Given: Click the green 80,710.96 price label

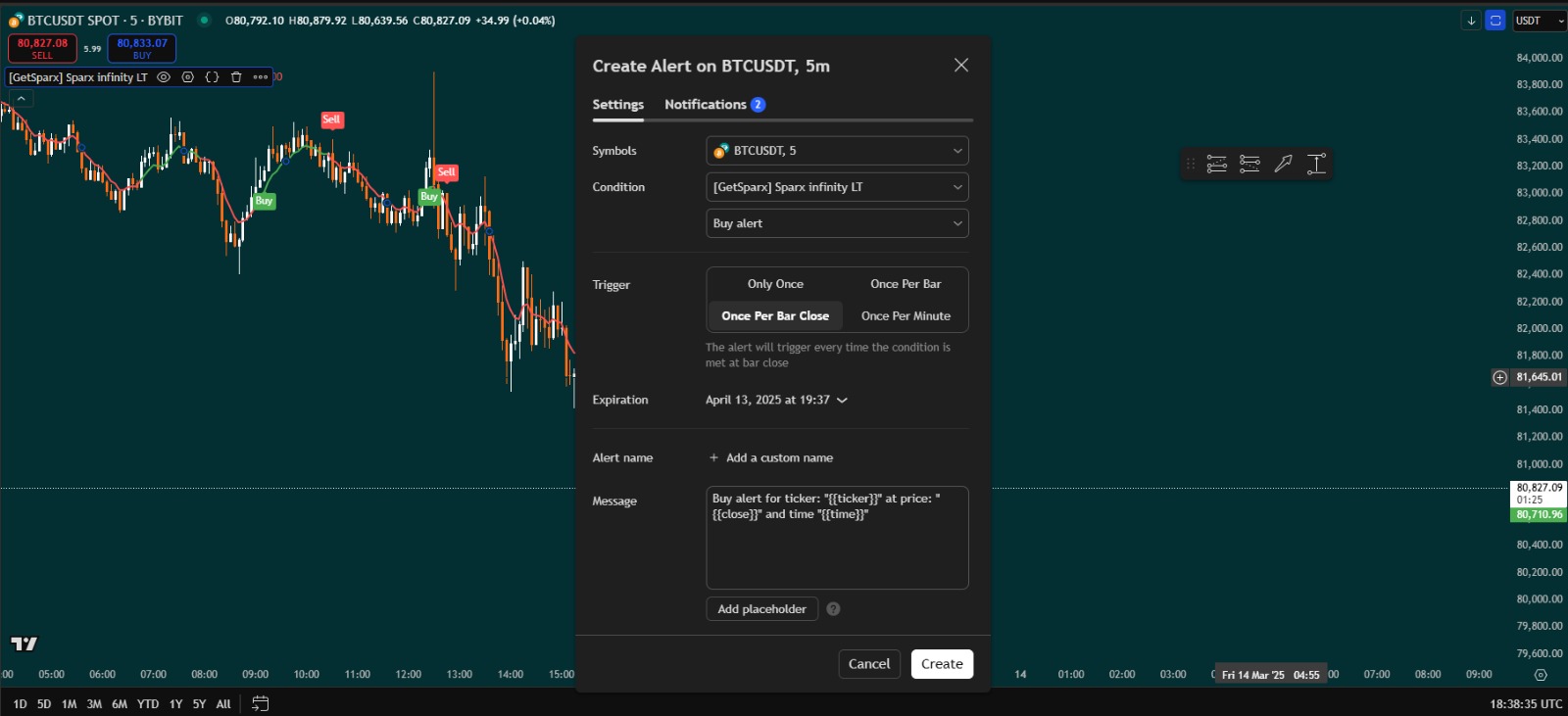Looking at the screenshot, I should 1539,514.
